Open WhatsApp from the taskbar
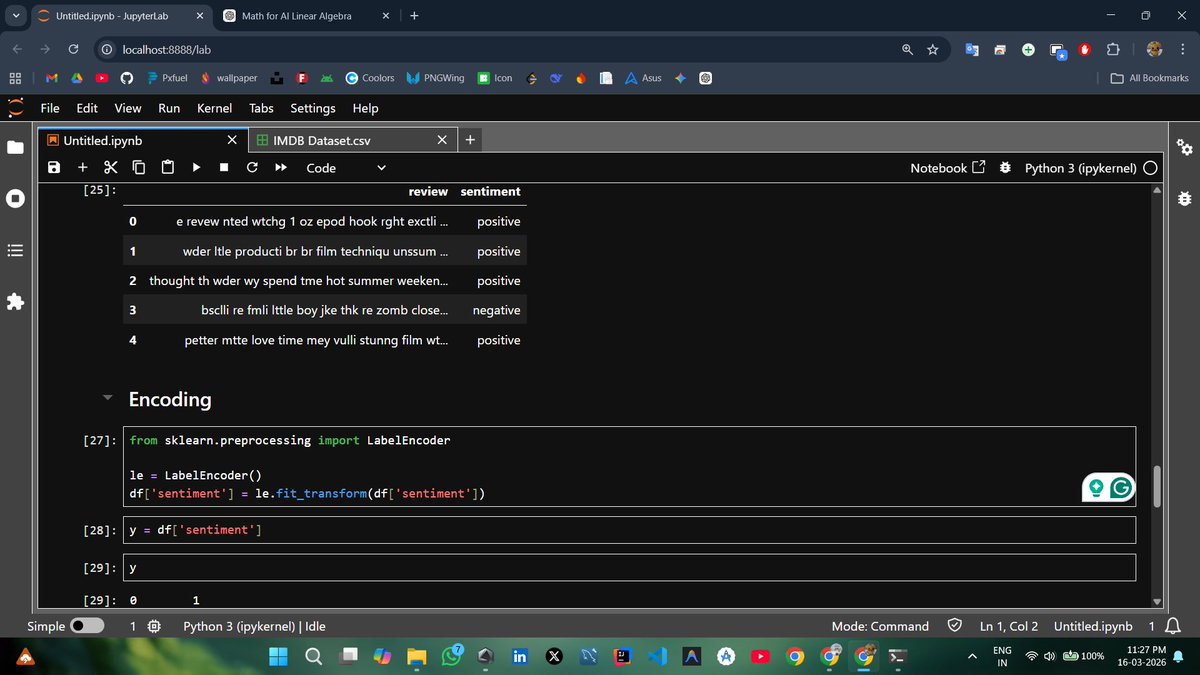 pos(451,657)
